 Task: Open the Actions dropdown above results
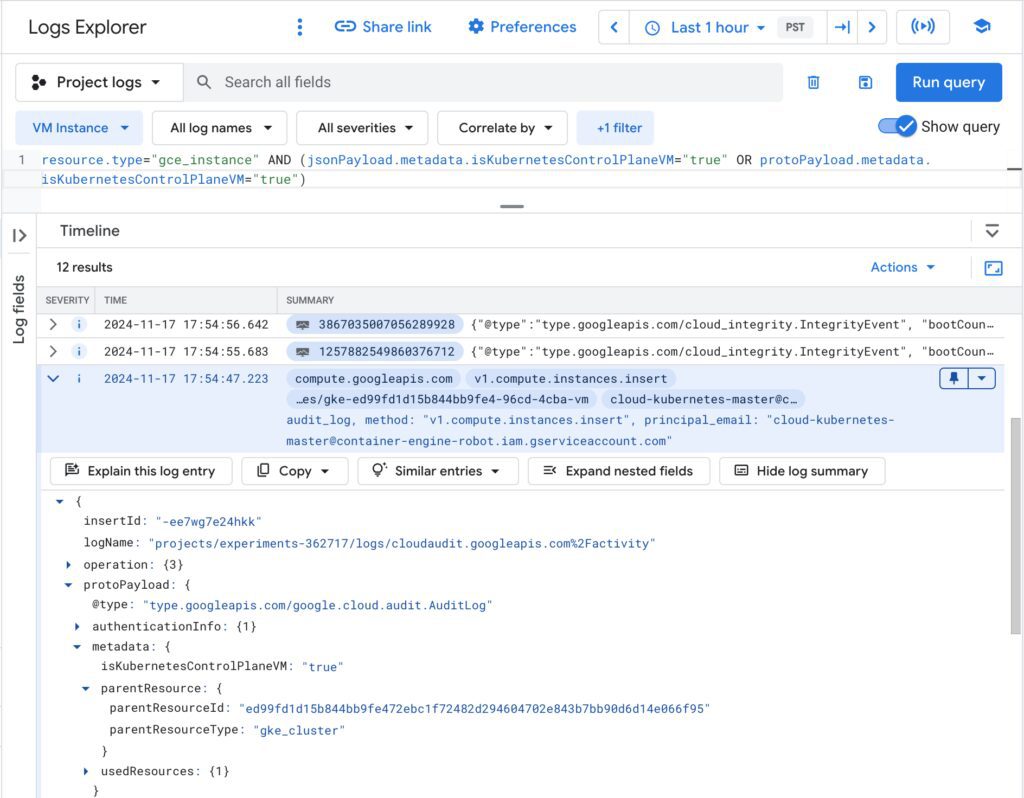[x=901, y=267]
